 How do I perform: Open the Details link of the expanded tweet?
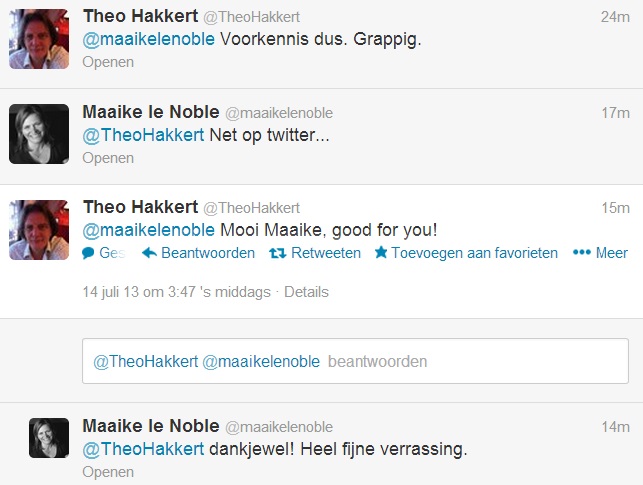pyautogui.click(x=306, y=292)
